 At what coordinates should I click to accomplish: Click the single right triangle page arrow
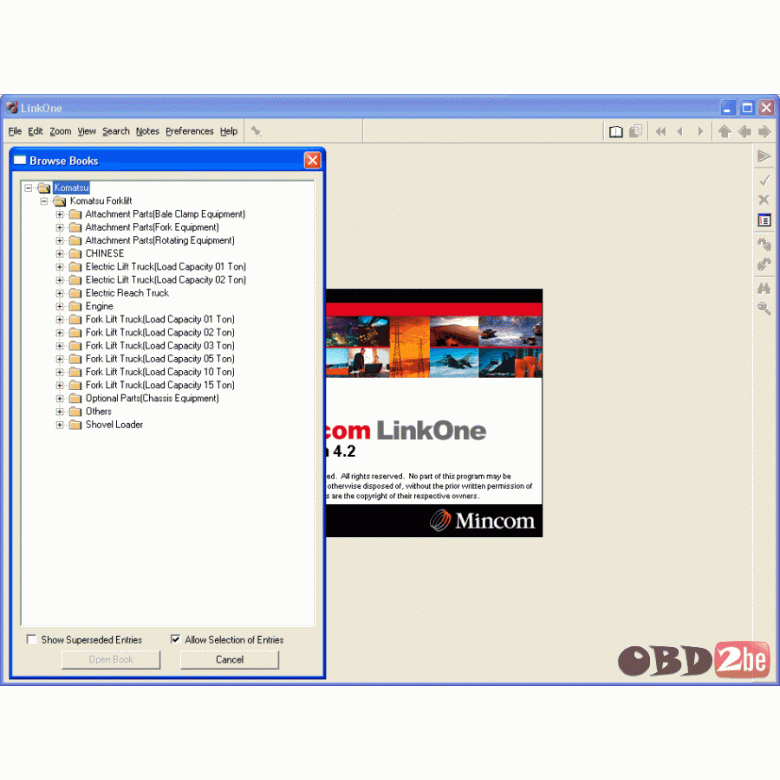(700, 132)
